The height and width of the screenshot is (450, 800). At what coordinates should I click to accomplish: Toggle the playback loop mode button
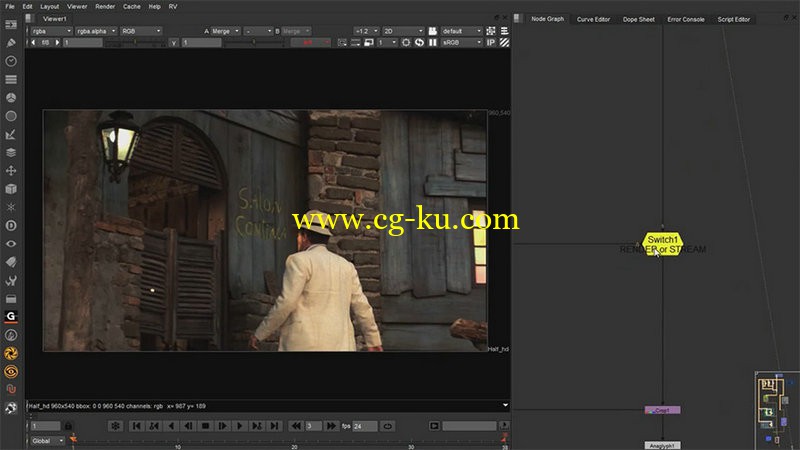[x=387, y=426]
